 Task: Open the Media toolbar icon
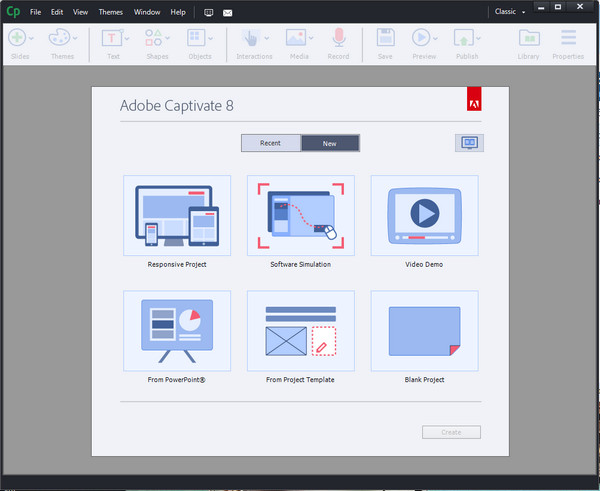pos(296,38)
